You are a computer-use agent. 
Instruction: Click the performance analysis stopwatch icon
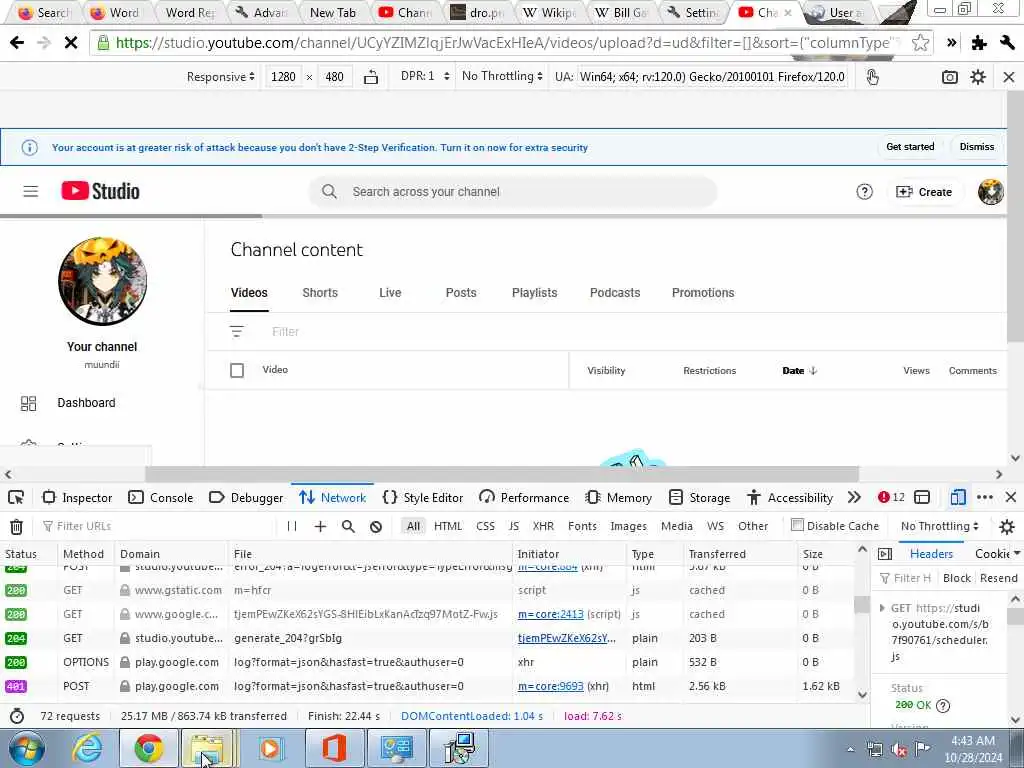coord(17,716)
